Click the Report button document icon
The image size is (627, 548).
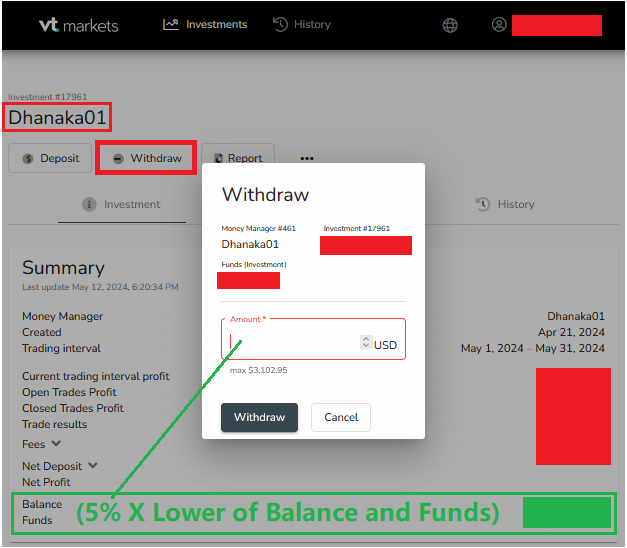point(218,158)
